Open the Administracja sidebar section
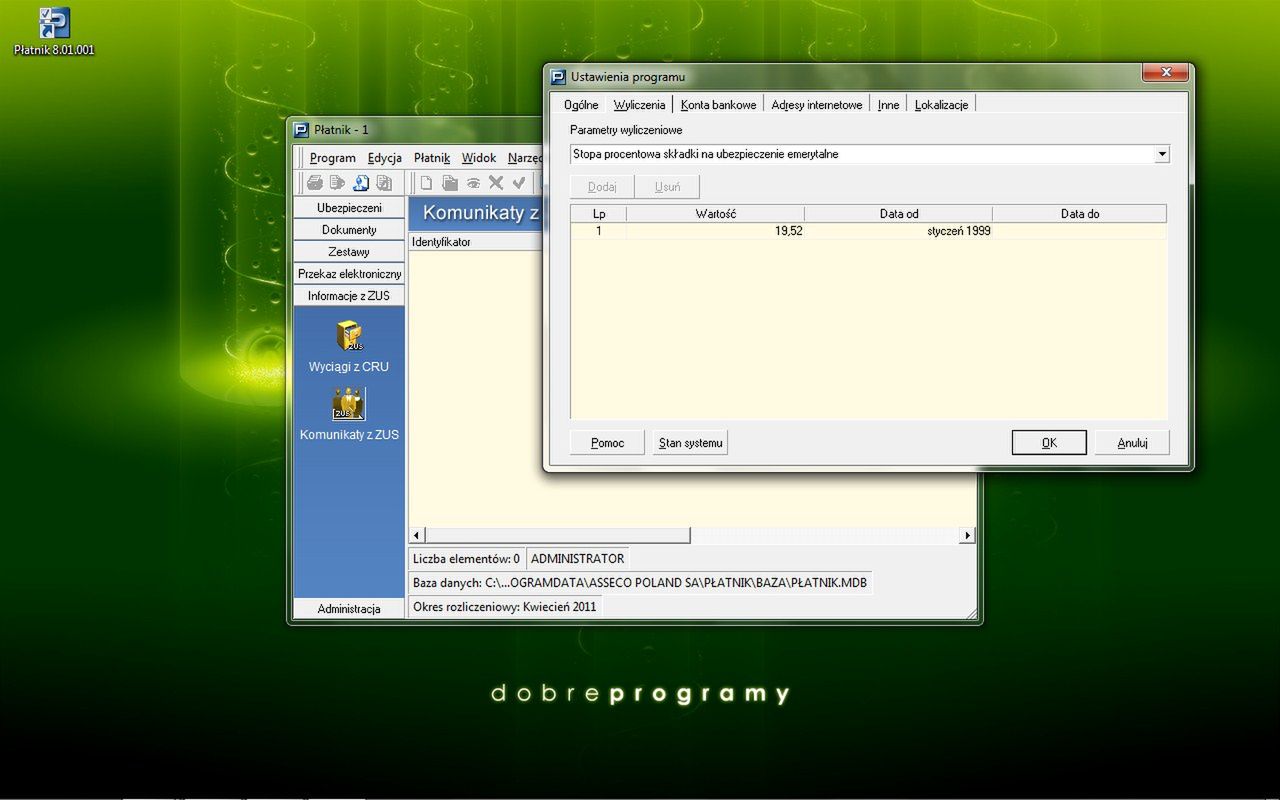Viewport: 1280px width, 800px height. [x=349, y=608]
